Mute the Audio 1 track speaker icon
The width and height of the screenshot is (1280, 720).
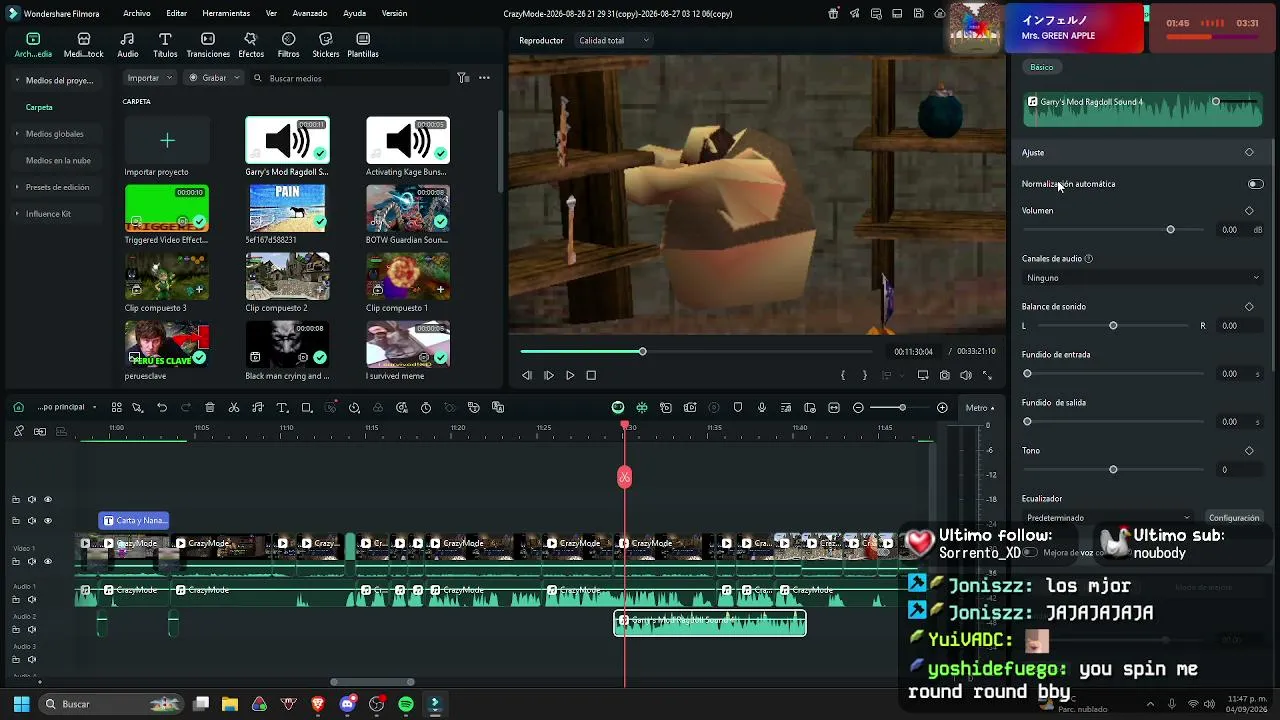point(32,600)
